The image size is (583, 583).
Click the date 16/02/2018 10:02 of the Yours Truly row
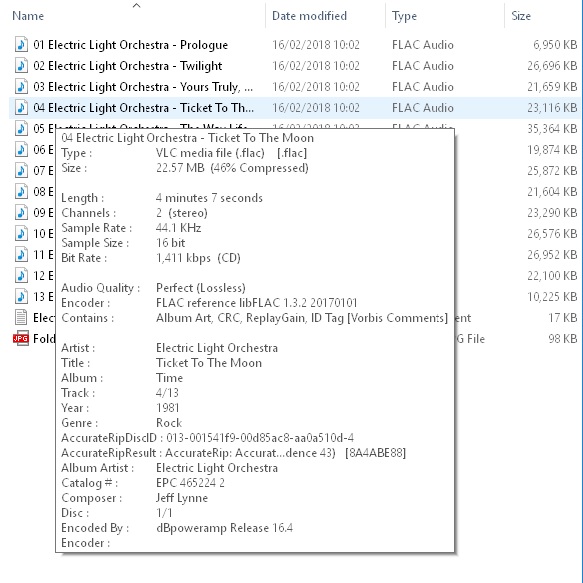[316, 87]
